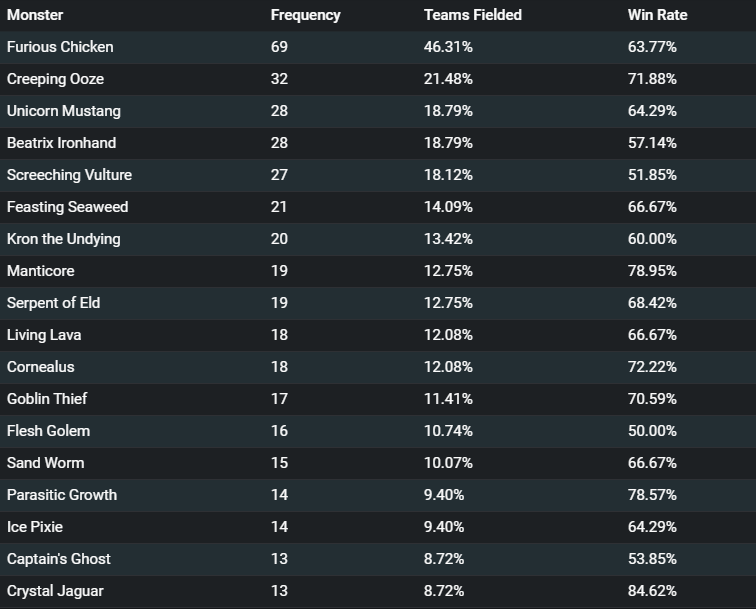Select the Parasitic Growth row
The image size is (756, 609).
coord(378,495)
